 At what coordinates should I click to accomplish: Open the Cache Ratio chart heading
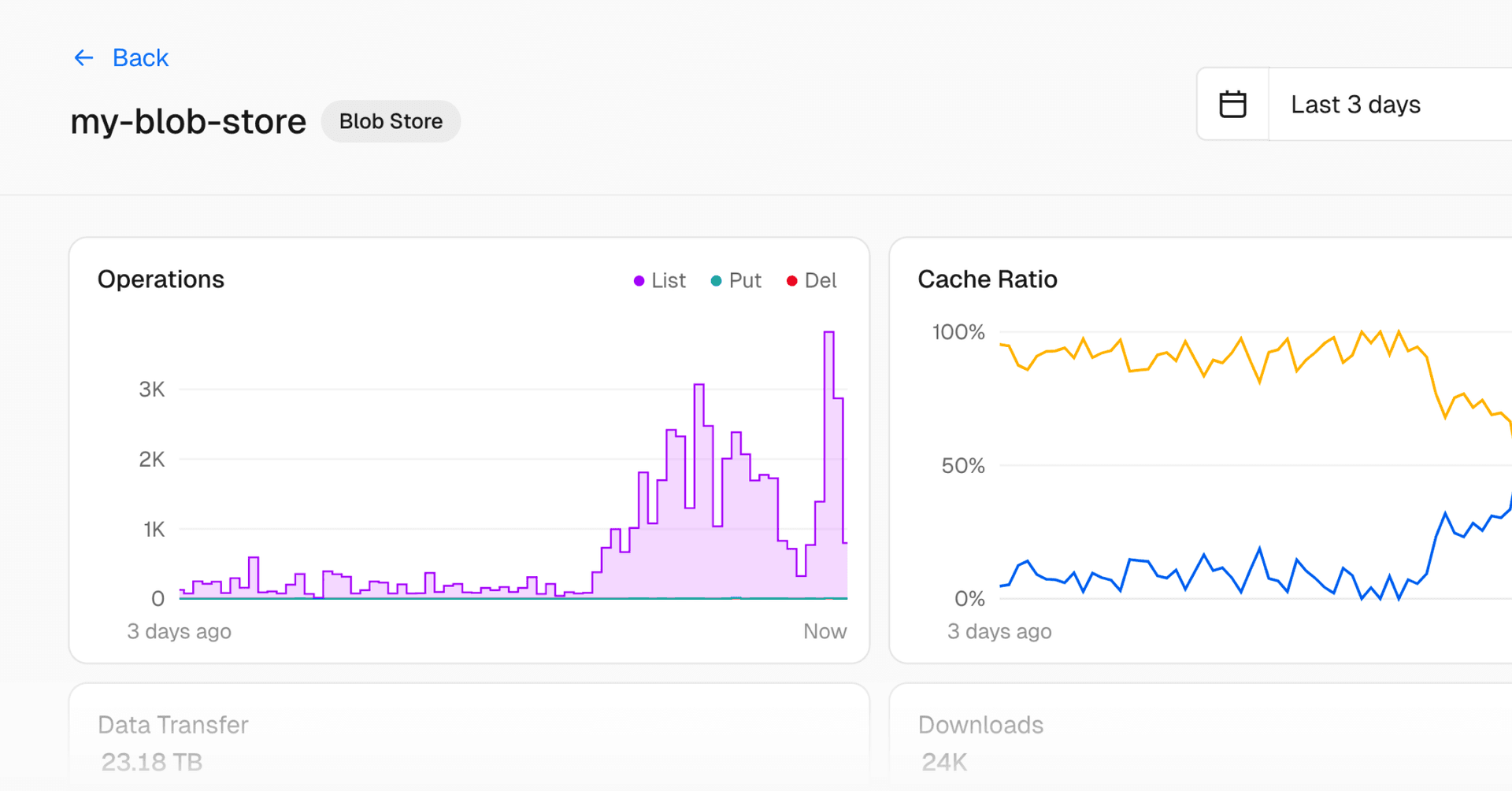(988, 279)
